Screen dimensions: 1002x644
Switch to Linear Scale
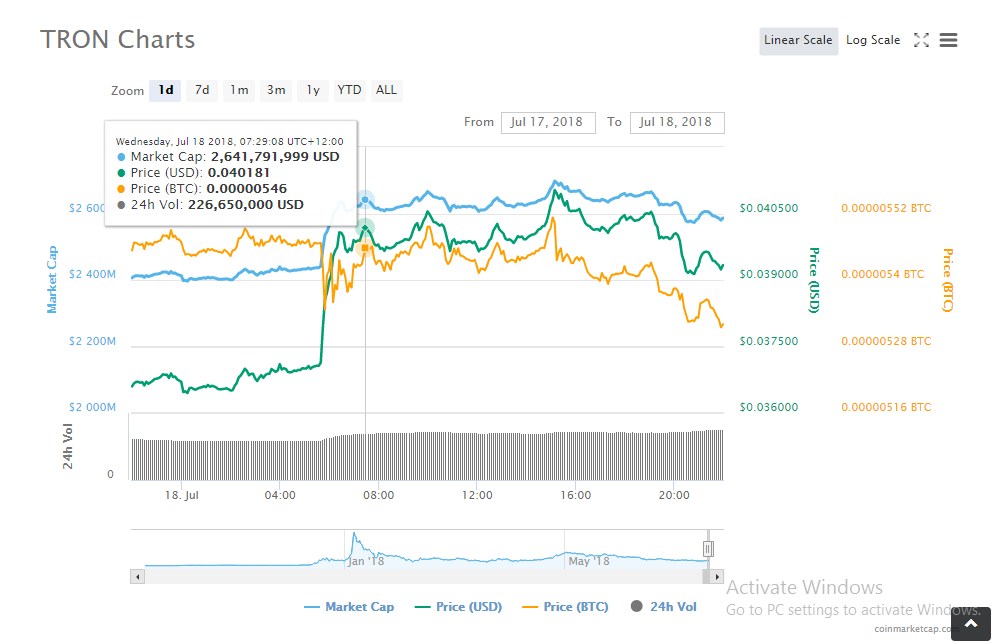[x=798, y=40]
